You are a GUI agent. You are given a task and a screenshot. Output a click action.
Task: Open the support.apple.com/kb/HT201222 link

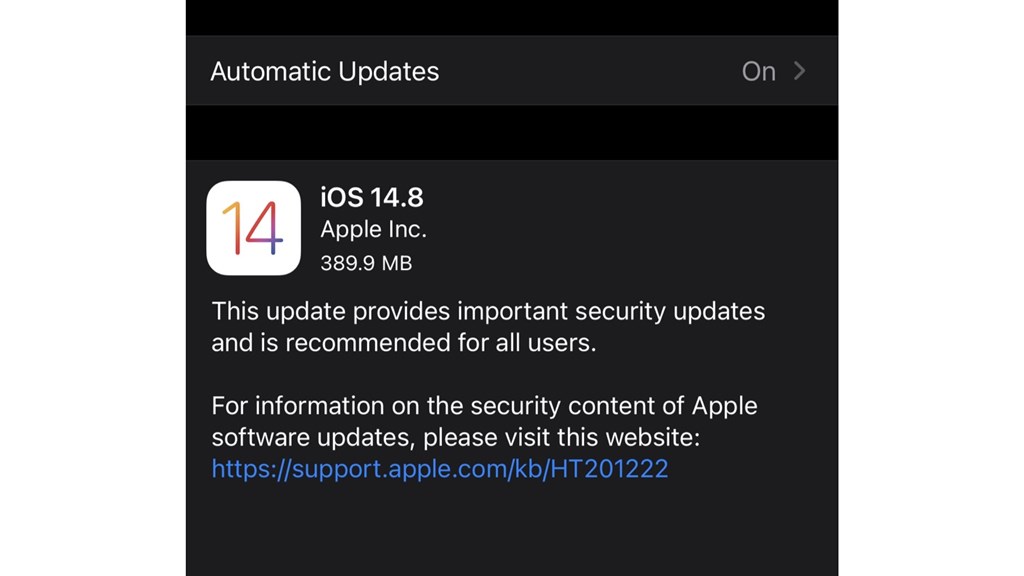(439, 468)
